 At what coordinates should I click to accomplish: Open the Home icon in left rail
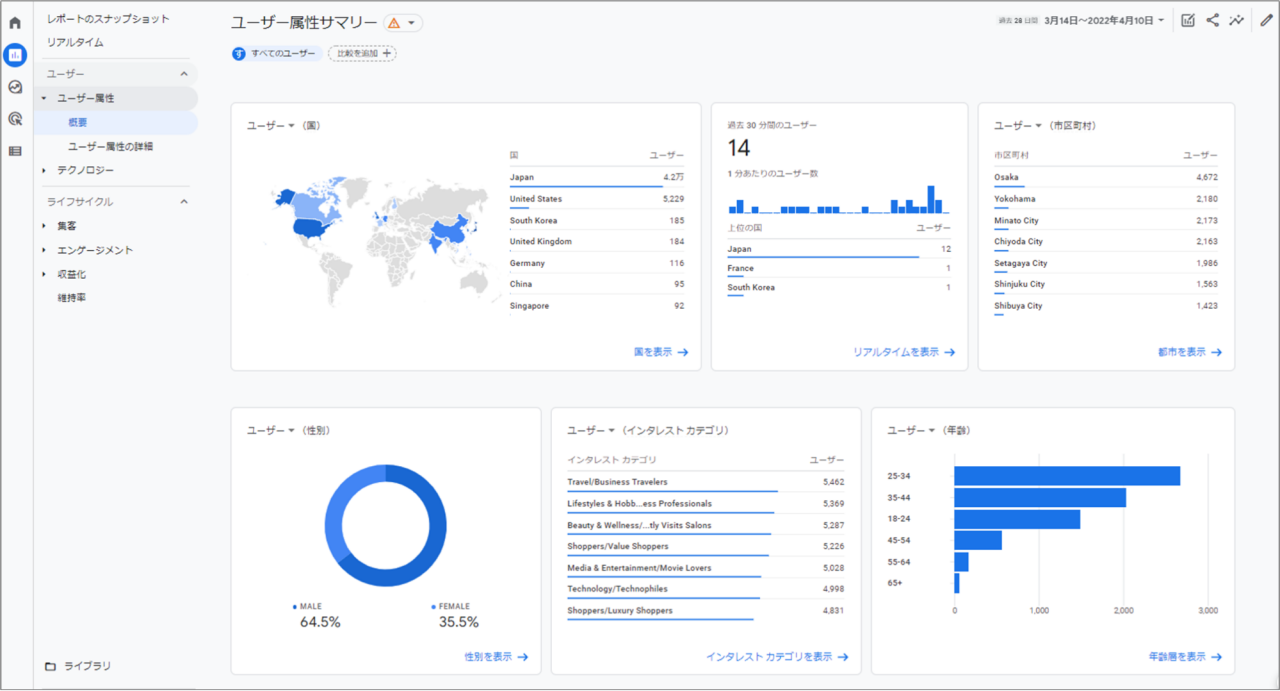click(15, 22)
